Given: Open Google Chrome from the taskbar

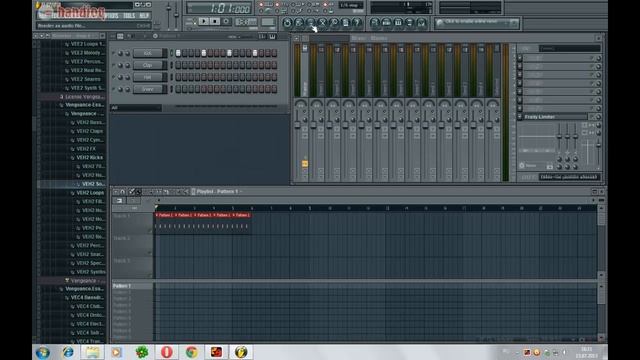Looking at the screenshot, I should tap(191, 352).
